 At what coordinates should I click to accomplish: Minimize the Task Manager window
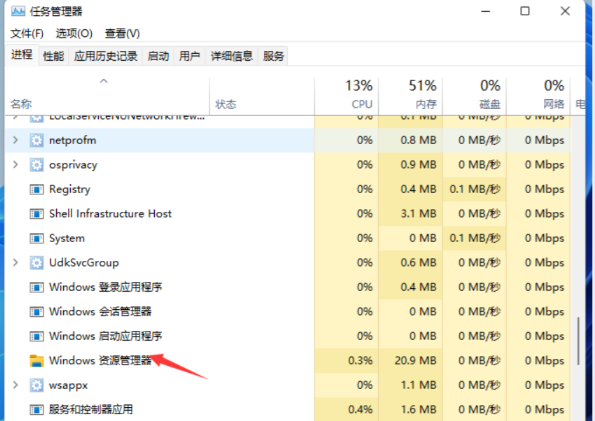coord(486,11)
